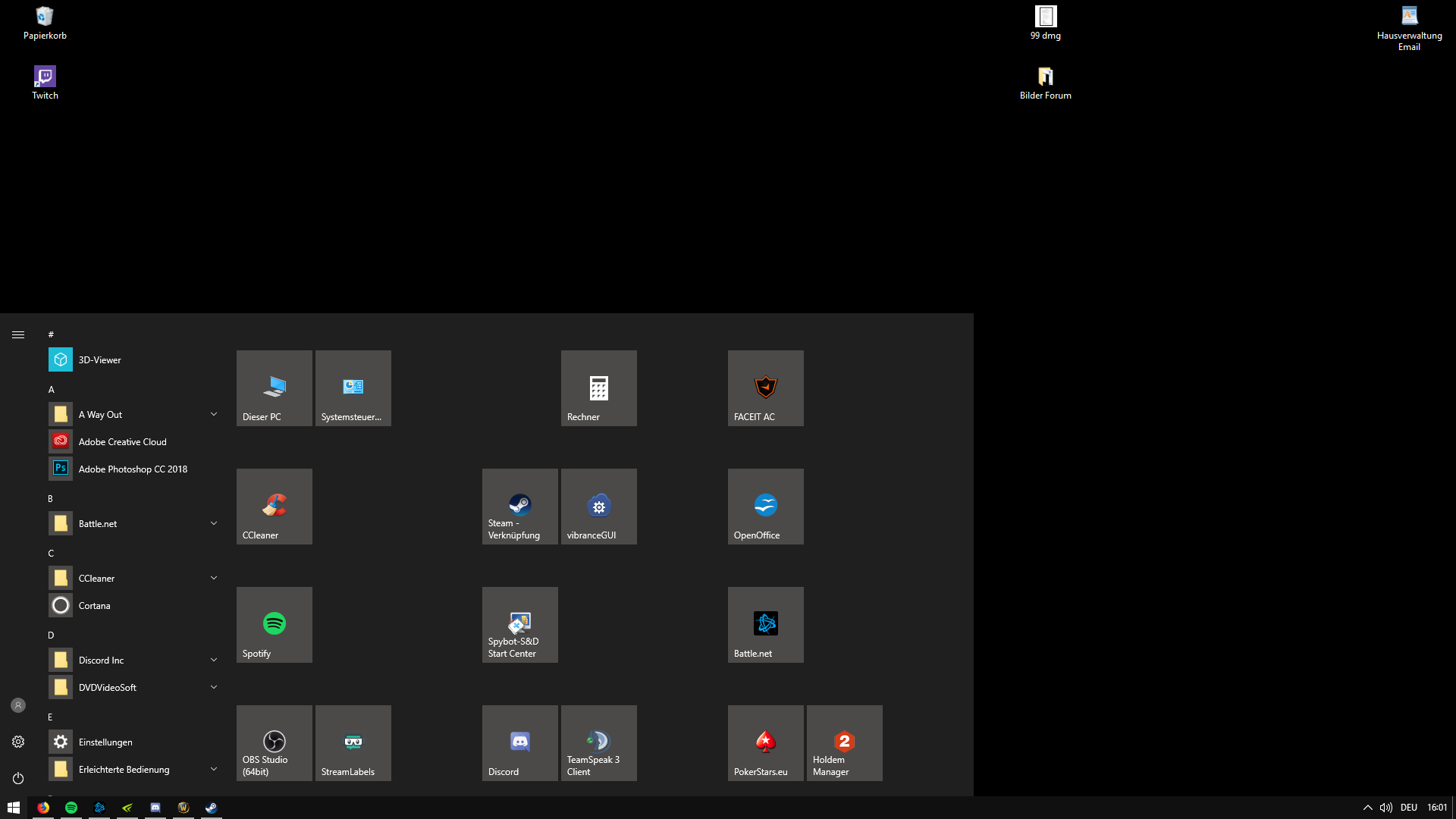
Task: Launch the TeamSpeak 3 Client tile
Action: coord(599,743)
